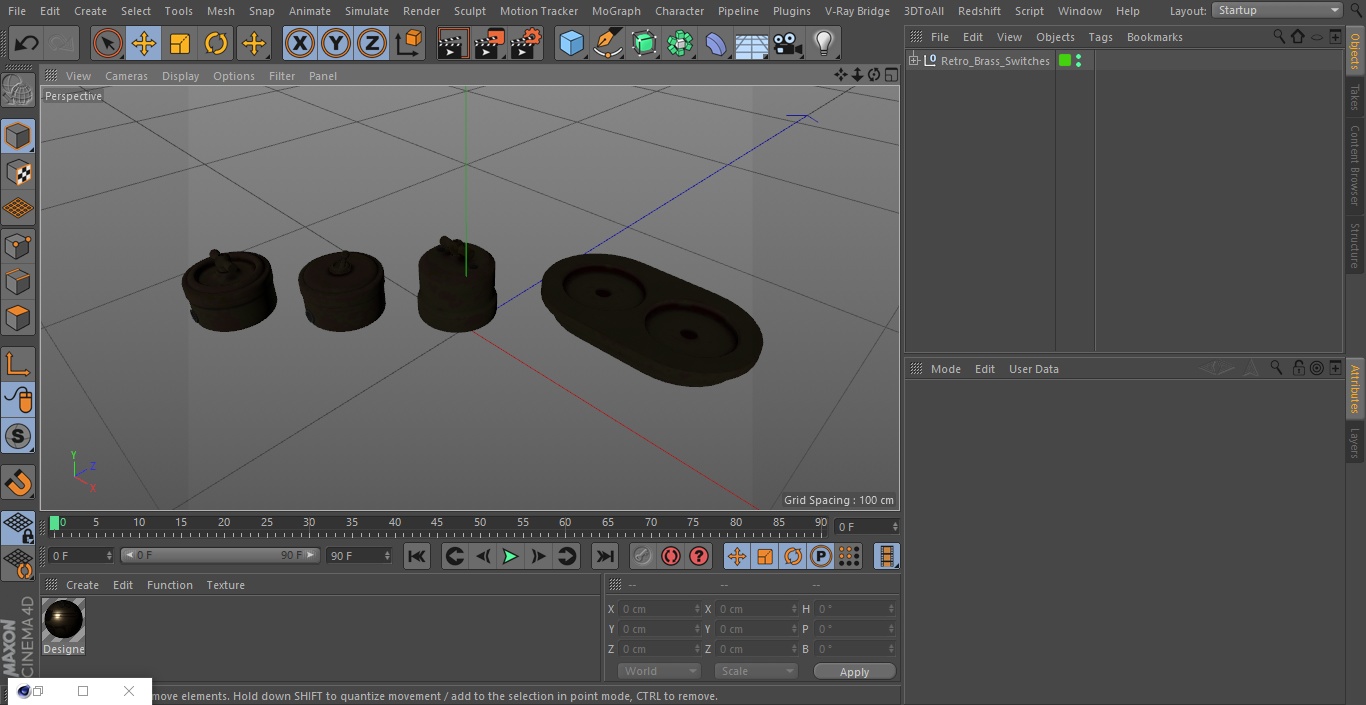Click Object Manager search icon
The image size is (1366, 705).
click(1279, 36)
